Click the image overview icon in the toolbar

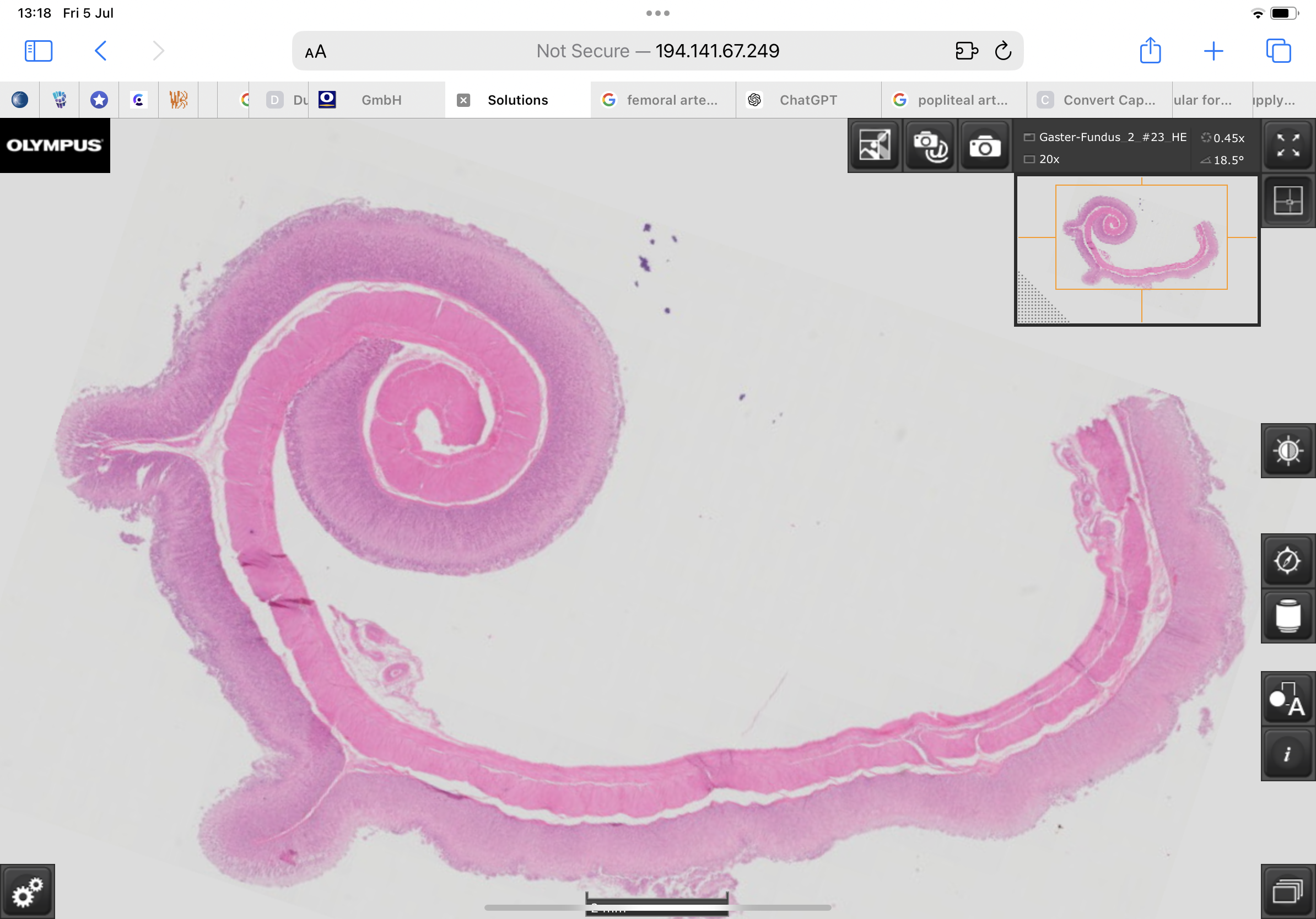tap(874, 145)
